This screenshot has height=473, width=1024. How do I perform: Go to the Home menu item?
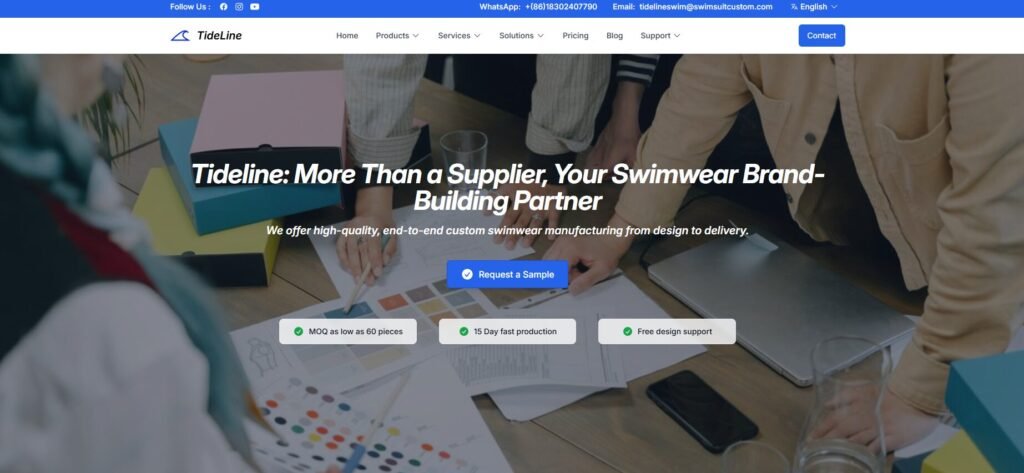(347, 35)
